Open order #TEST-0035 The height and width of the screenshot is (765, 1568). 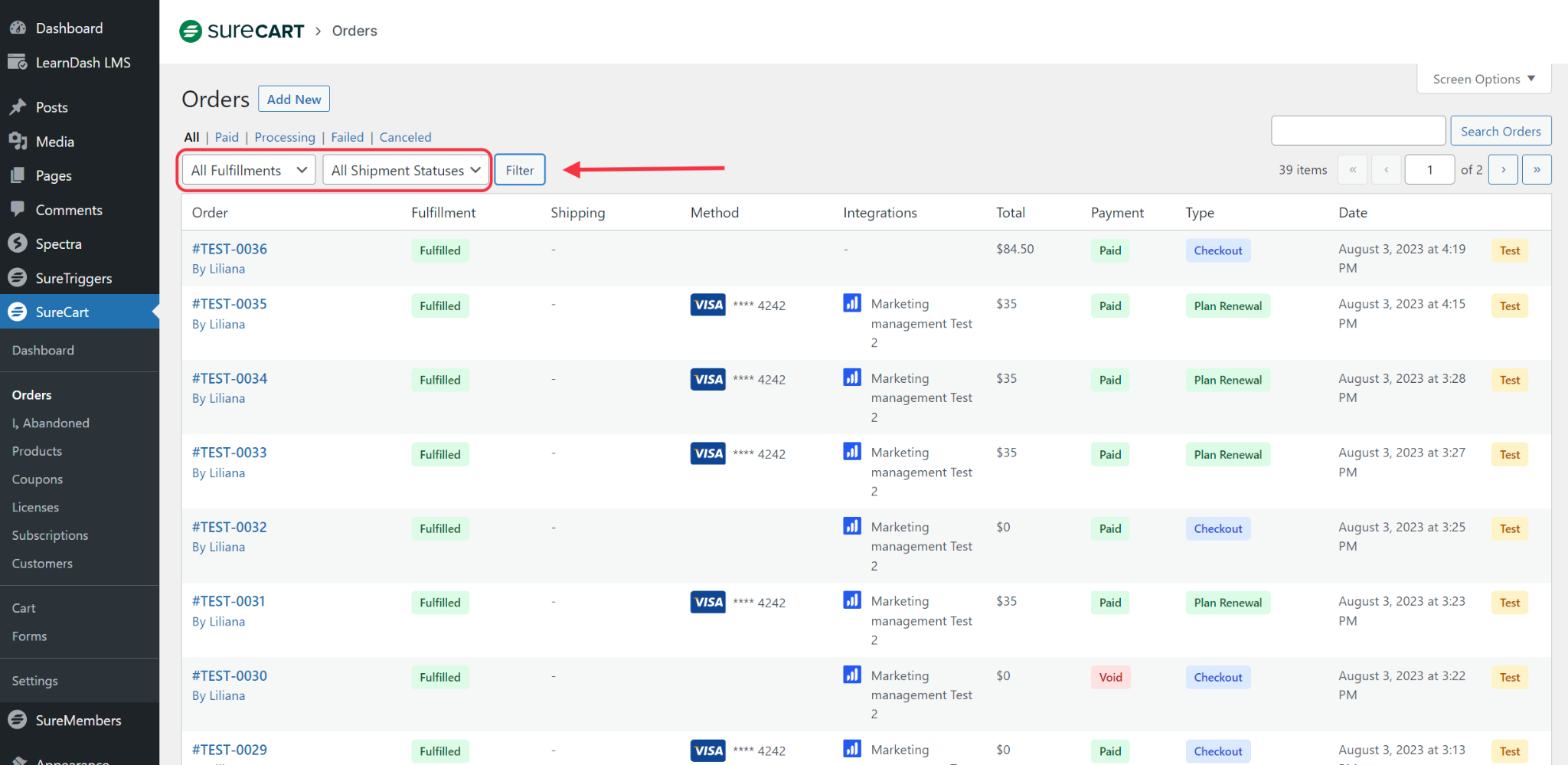coord(230,304)
